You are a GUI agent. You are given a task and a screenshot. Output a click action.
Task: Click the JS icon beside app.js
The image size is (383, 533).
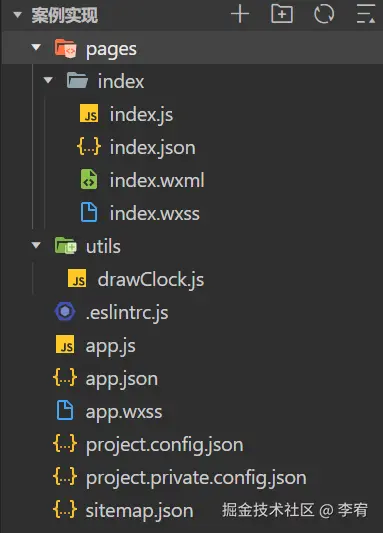[x=65, y=344]
